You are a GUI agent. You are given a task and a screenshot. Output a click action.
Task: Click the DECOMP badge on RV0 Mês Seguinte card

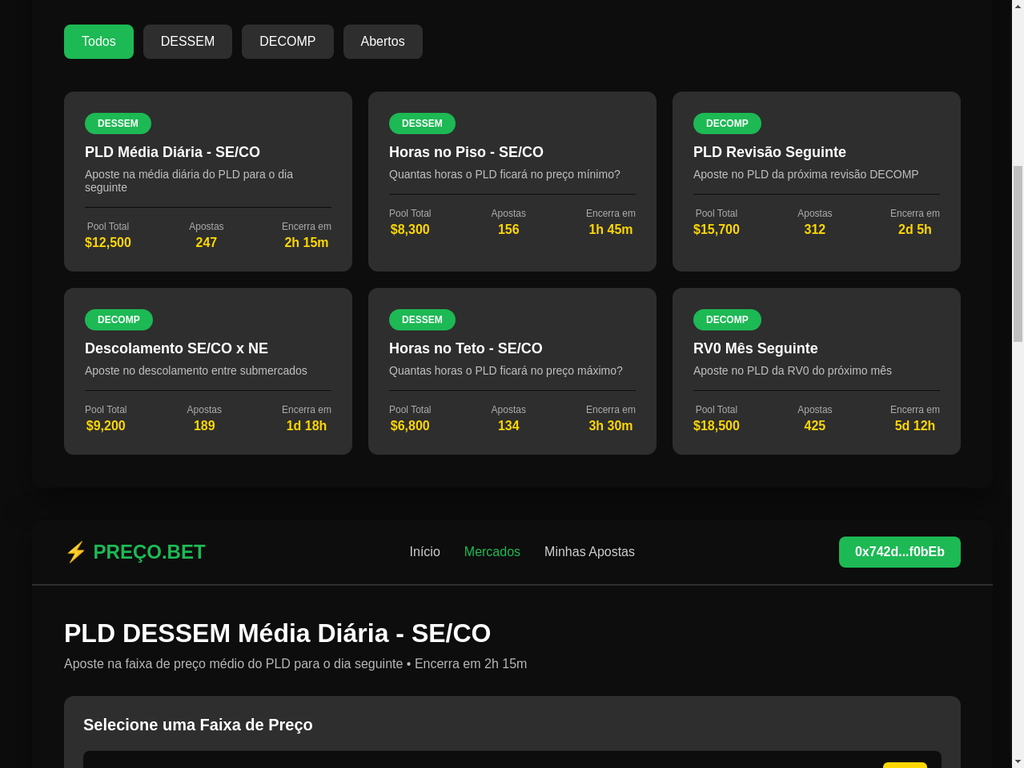pos(727,320)
